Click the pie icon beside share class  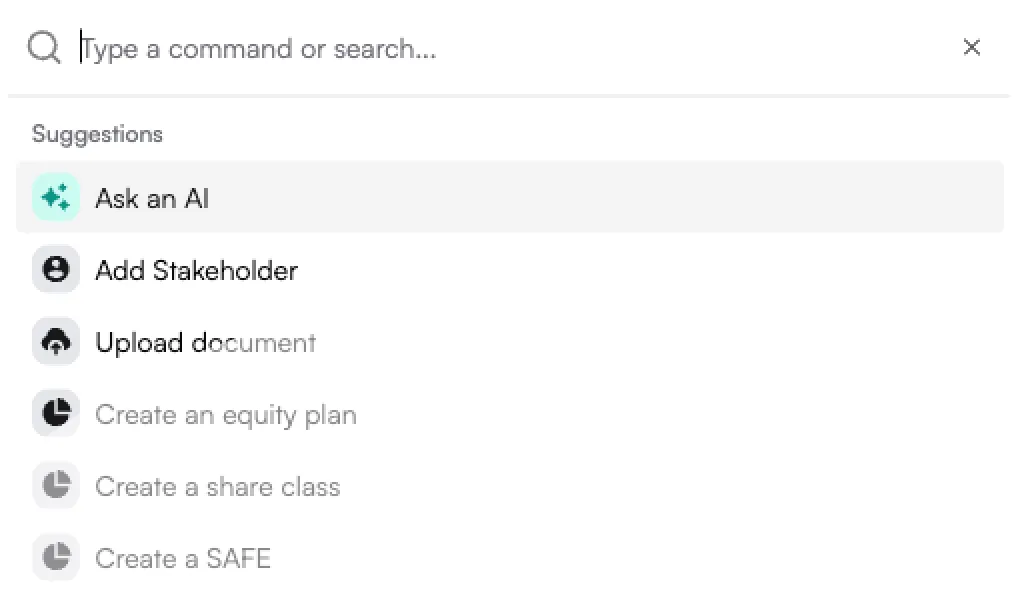(56, 486)
